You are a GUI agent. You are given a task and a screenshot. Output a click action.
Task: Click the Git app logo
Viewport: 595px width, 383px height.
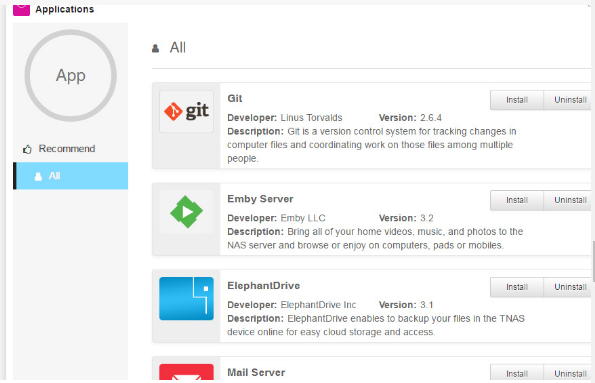click(186, 111)
